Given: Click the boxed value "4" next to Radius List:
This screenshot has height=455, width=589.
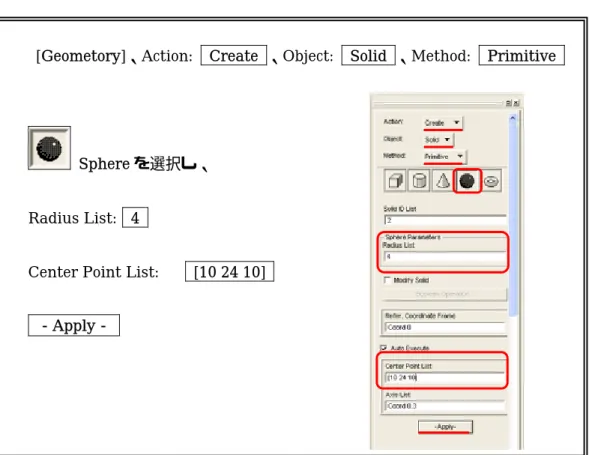Looking at the screenshot, I should 135,218.
